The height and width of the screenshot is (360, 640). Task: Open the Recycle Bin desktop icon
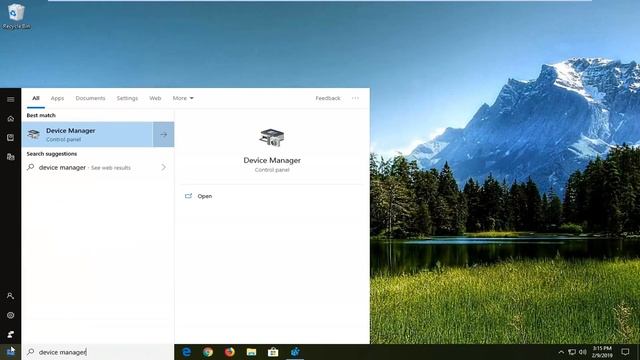coord(16,16)
